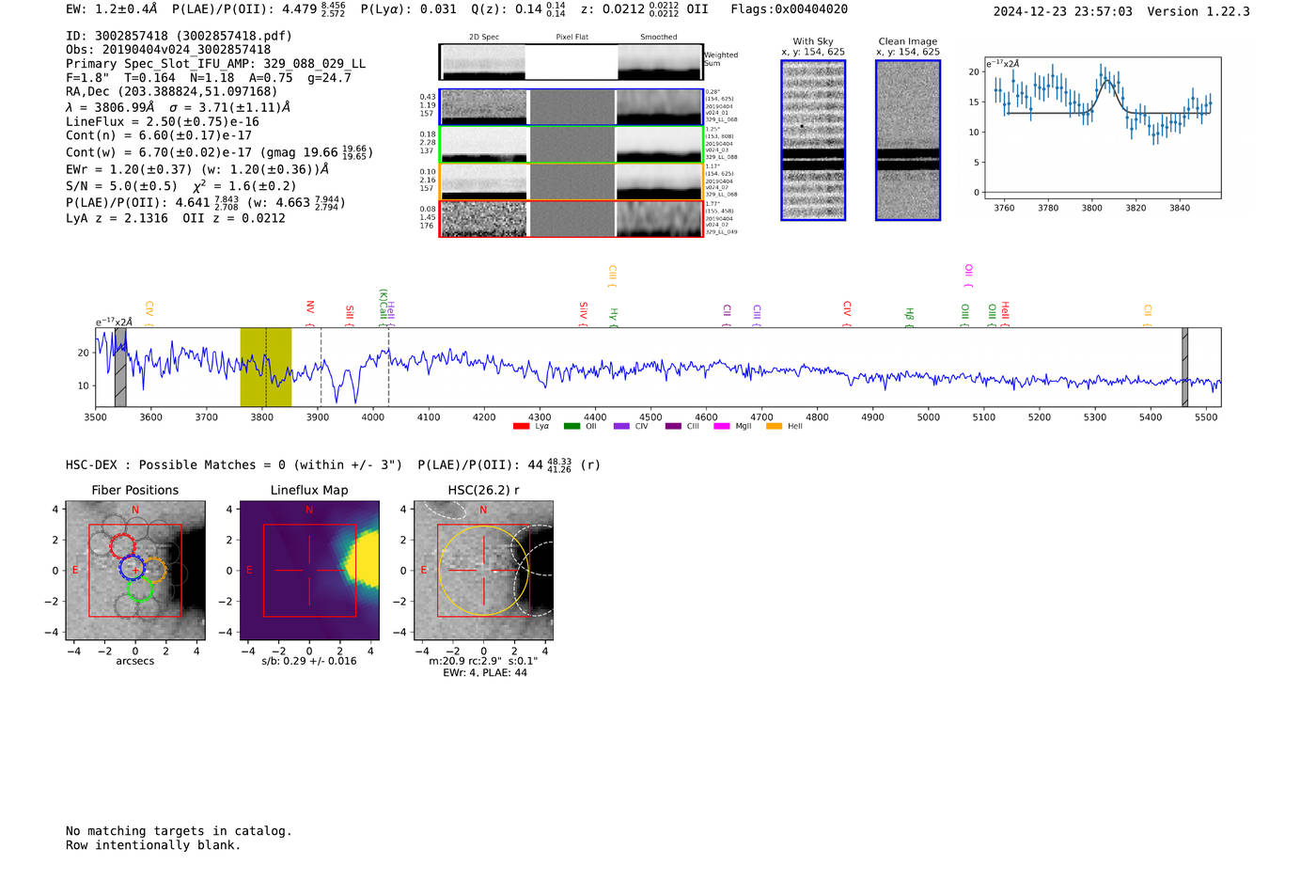Image resolution: width=1316 pixels, height=896 pixels.
Task: Click the yellow highlighted region in the spectrum
Action: point(266,367)
